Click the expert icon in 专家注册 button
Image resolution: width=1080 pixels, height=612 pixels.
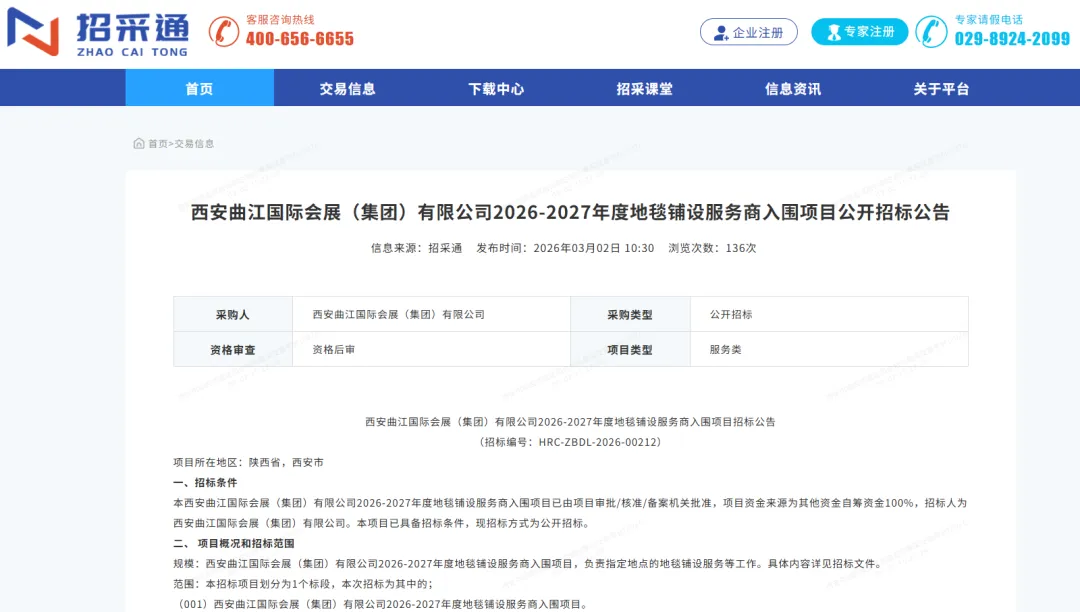pos(833,32)
